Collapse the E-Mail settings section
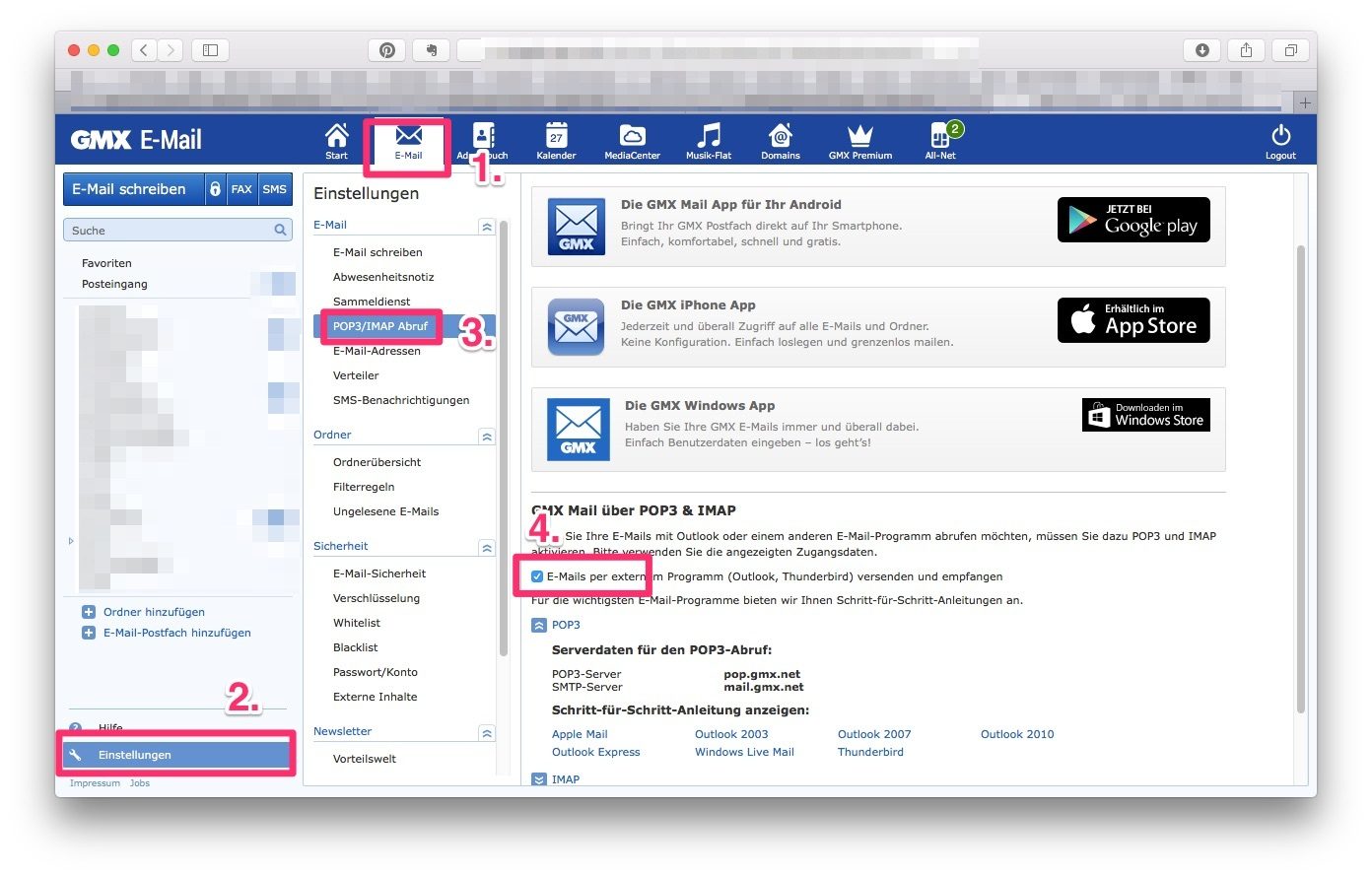 coord(486,227)
